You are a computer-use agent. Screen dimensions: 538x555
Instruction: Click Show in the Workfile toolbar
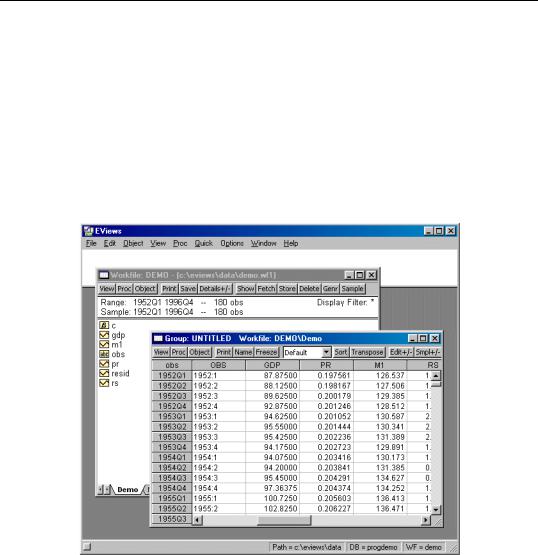[246, 289]
